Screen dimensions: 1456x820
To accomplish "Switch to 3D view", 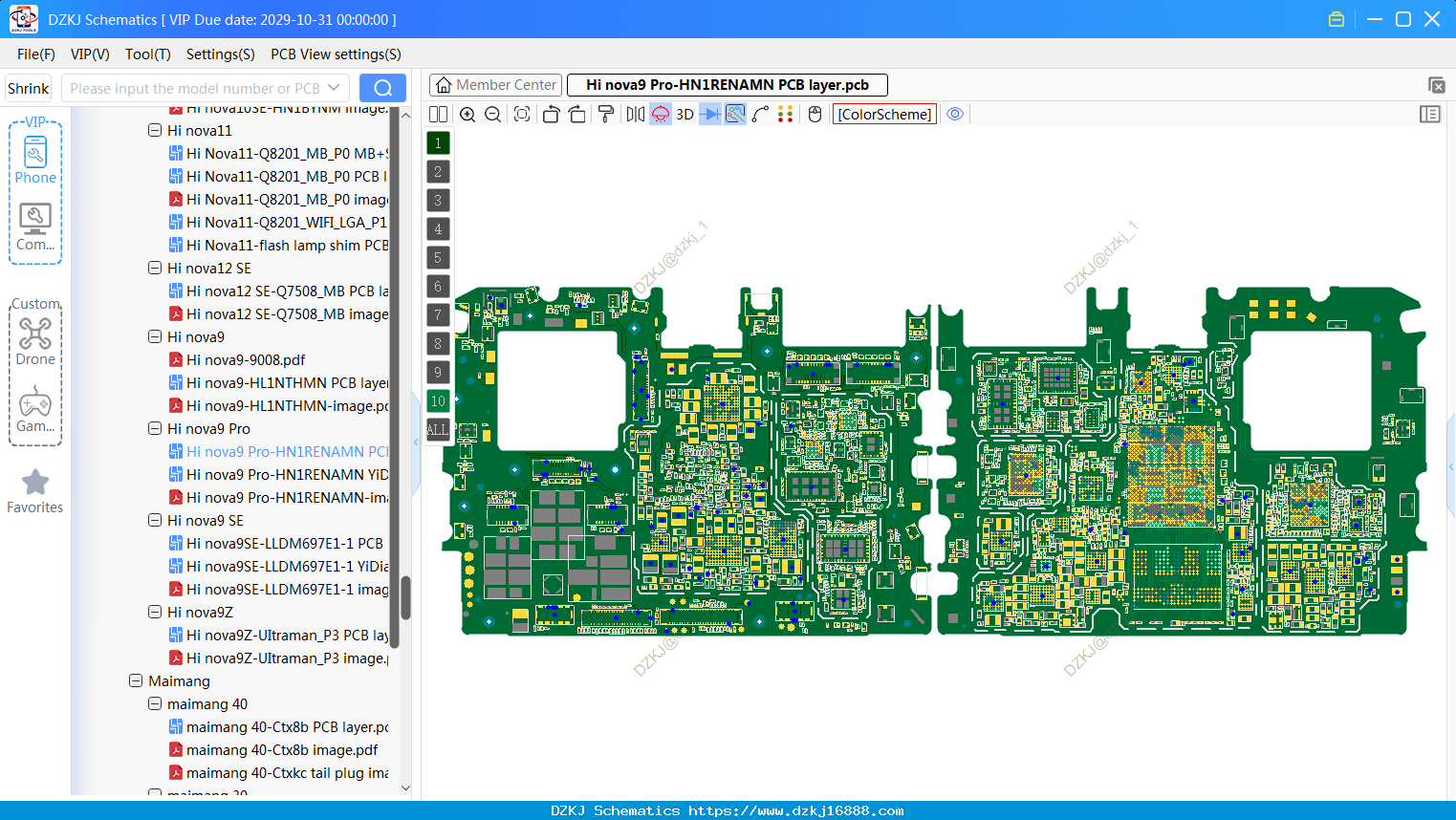I will click(685, 115).
